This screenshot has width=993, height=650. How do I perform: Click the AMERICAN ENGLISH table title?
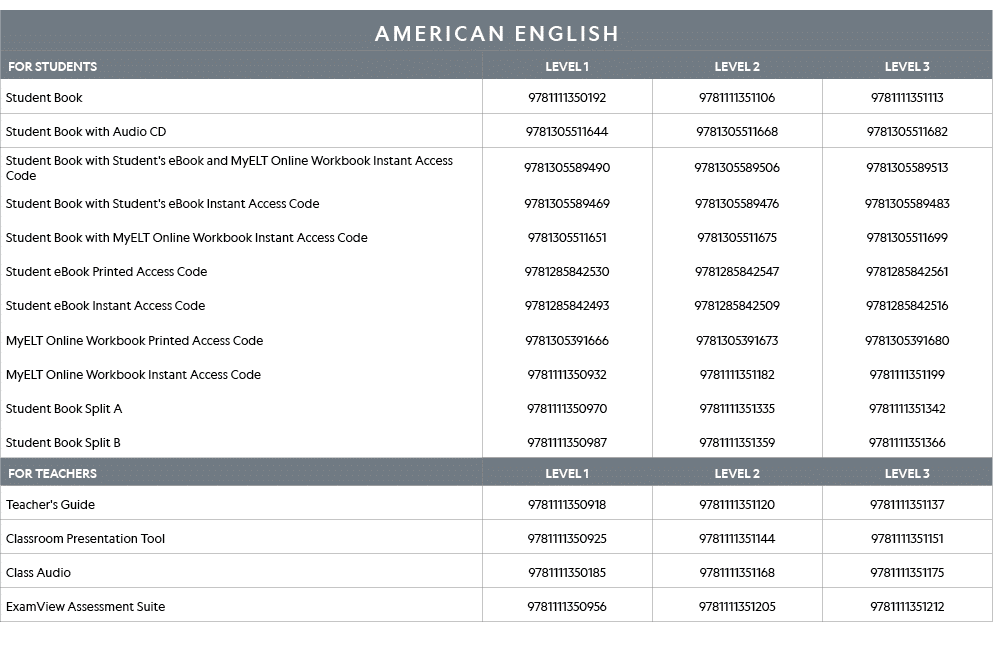[x=497, y=34]
